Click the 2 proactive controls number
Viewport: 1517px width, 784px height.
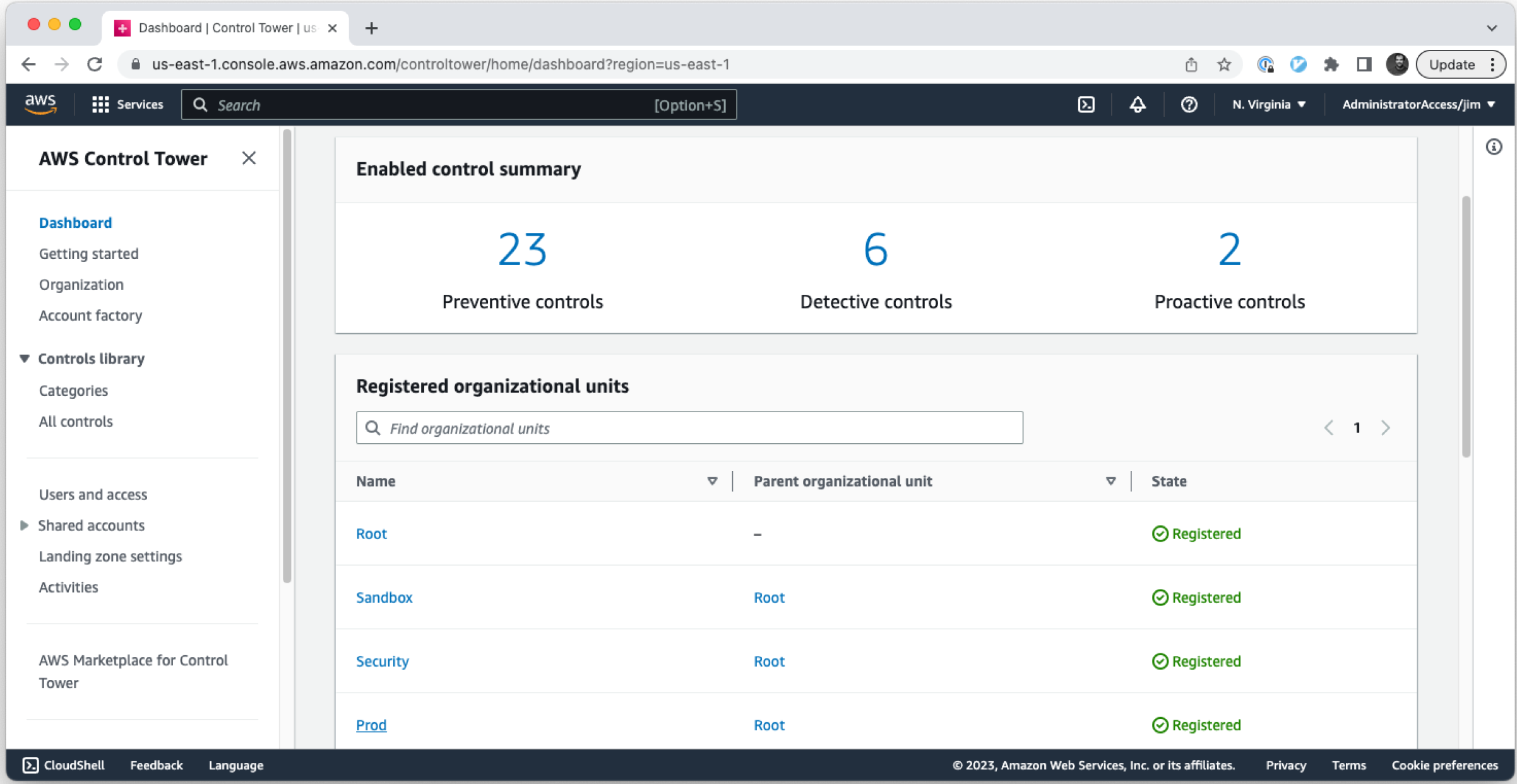pyautogui.click(x=1229, y=249)
